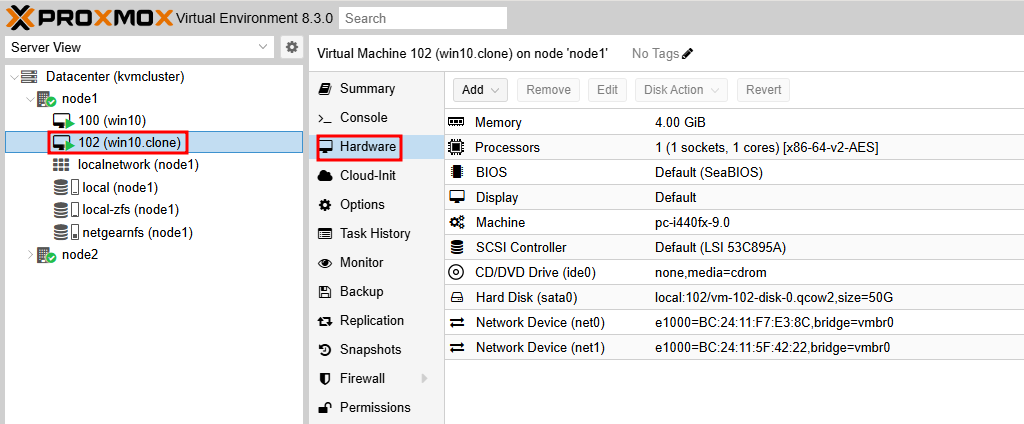The width and height of the screenshot is (1024, 424).
Task: Open the Server View gear settings
Action: [291, 47]
